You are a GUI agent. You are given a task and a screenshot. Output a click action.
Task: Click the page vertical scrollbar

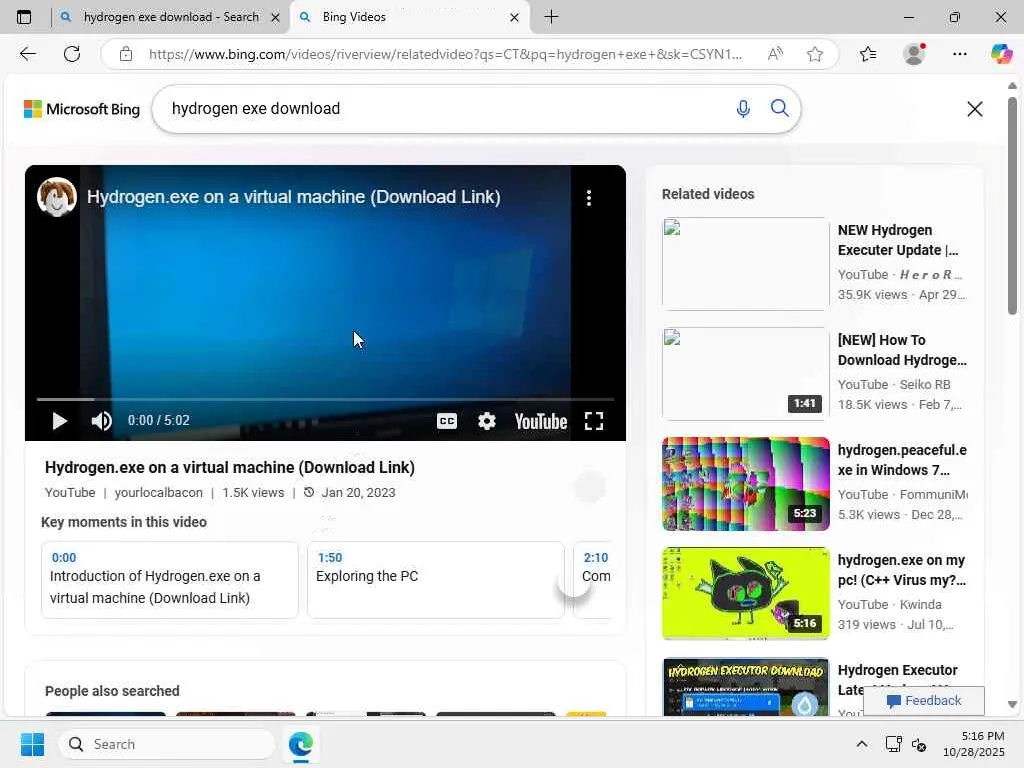1012,206
